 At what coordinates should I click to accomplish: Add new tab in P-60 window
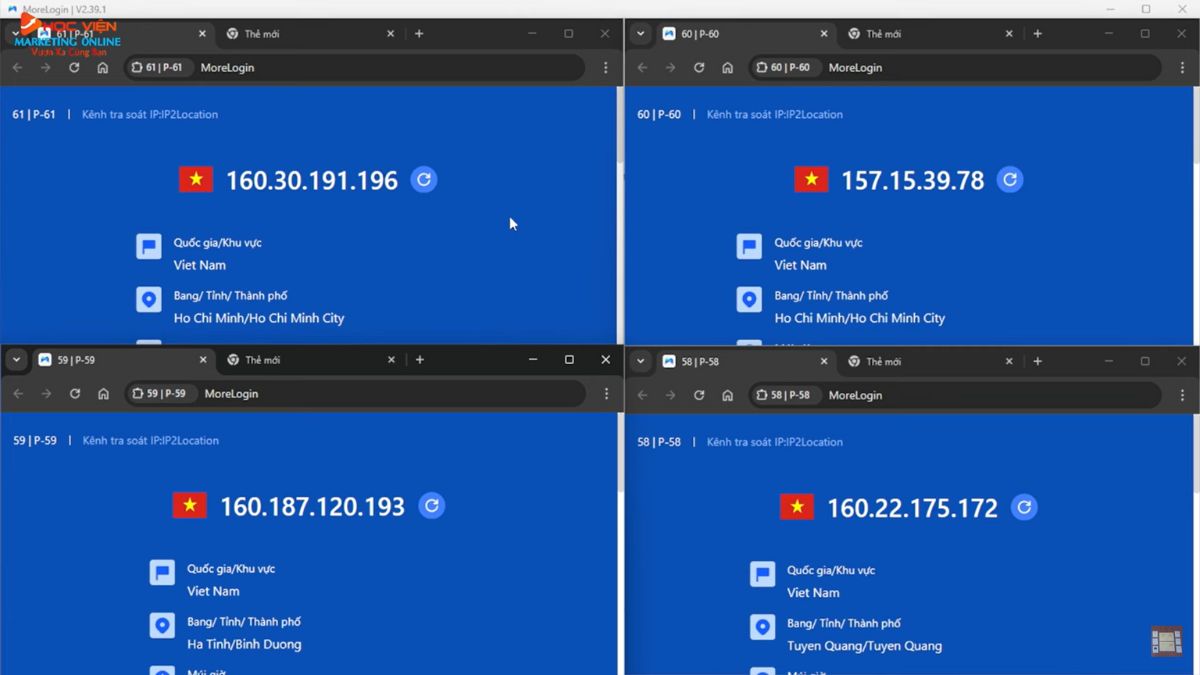(x=1037, y=34)
